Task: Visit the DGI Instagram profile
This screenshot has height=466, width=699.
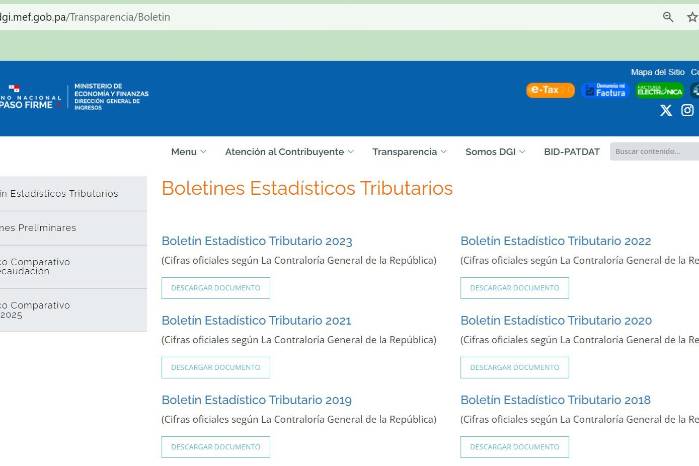Action: (x=687, y=110)
